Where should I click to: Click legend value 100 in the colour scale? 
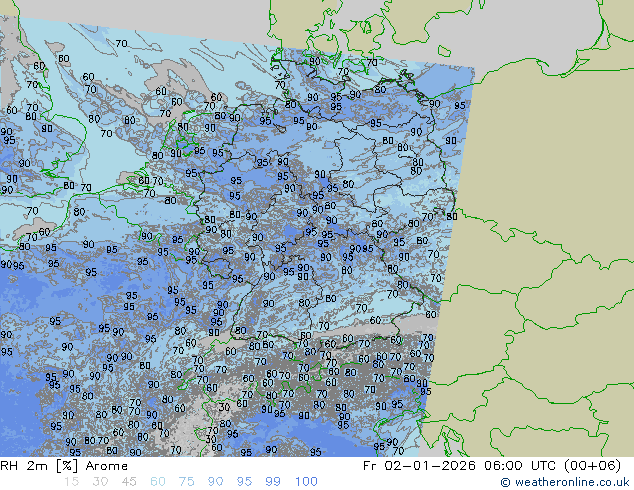tap(306, 482)
